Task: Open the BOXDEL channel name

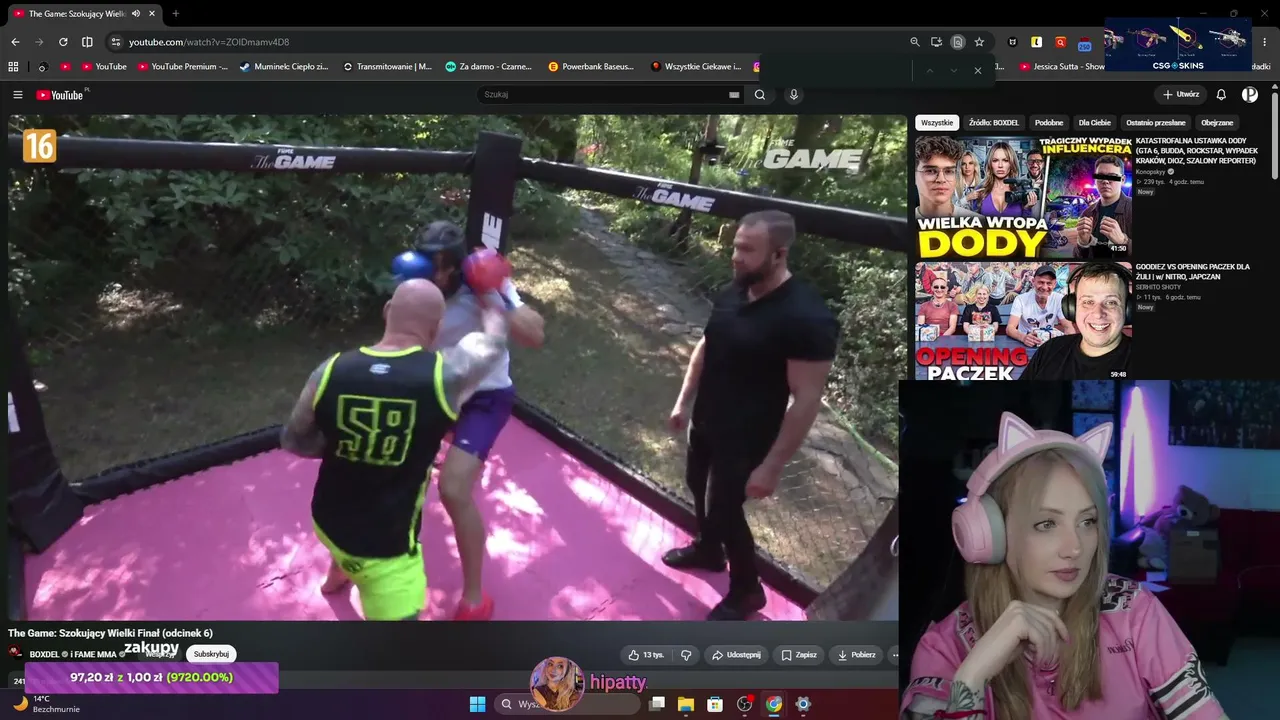Action: click(44, 654)
